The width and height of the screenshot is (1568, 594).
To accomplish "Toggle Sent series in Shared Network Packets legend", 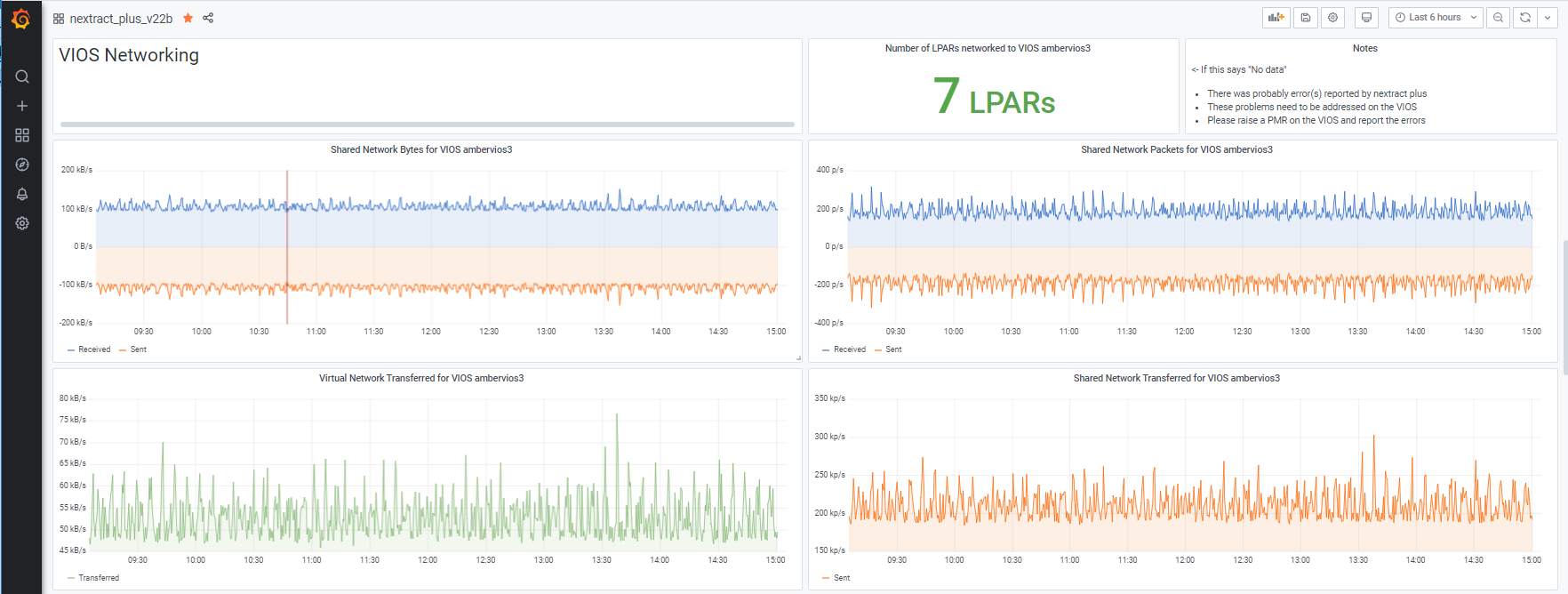I will pyautogui.click(x=893, y=349).
